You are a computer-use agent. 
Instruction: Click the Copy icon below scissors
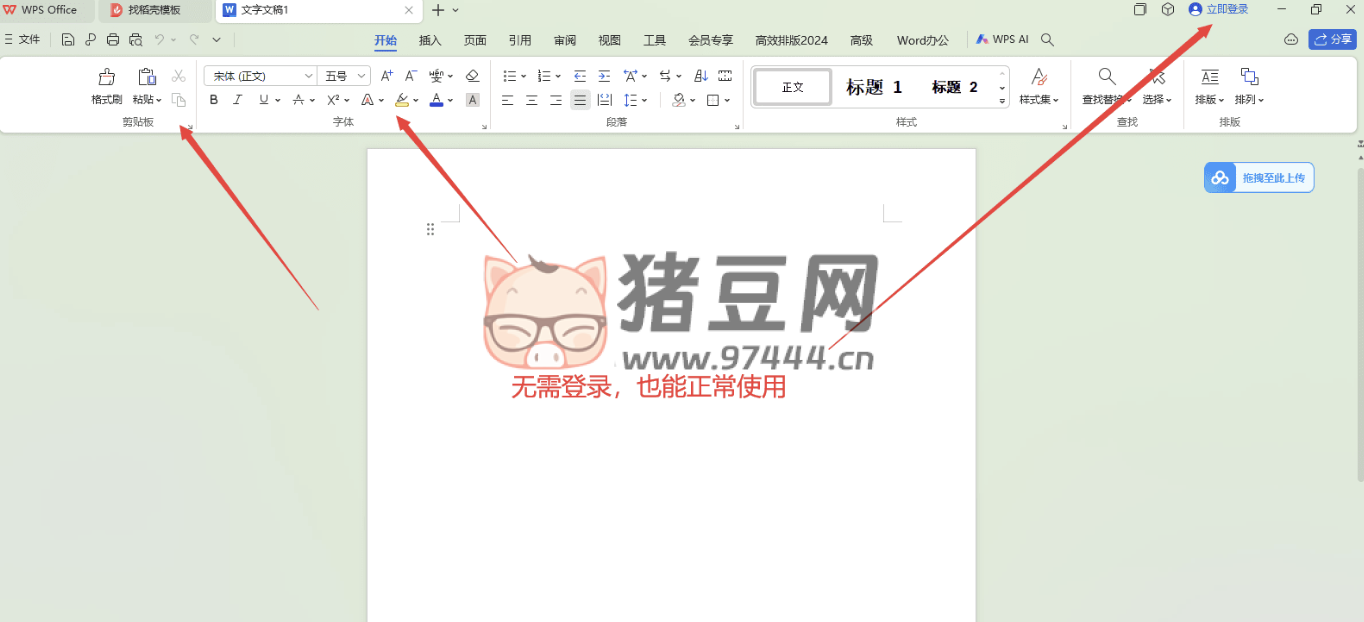179,100
